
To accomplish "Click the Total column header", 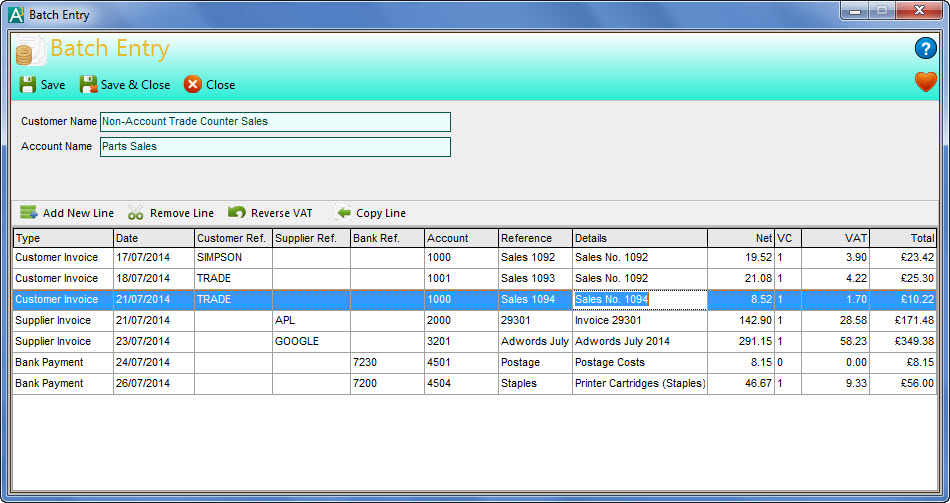I will 903,238.
